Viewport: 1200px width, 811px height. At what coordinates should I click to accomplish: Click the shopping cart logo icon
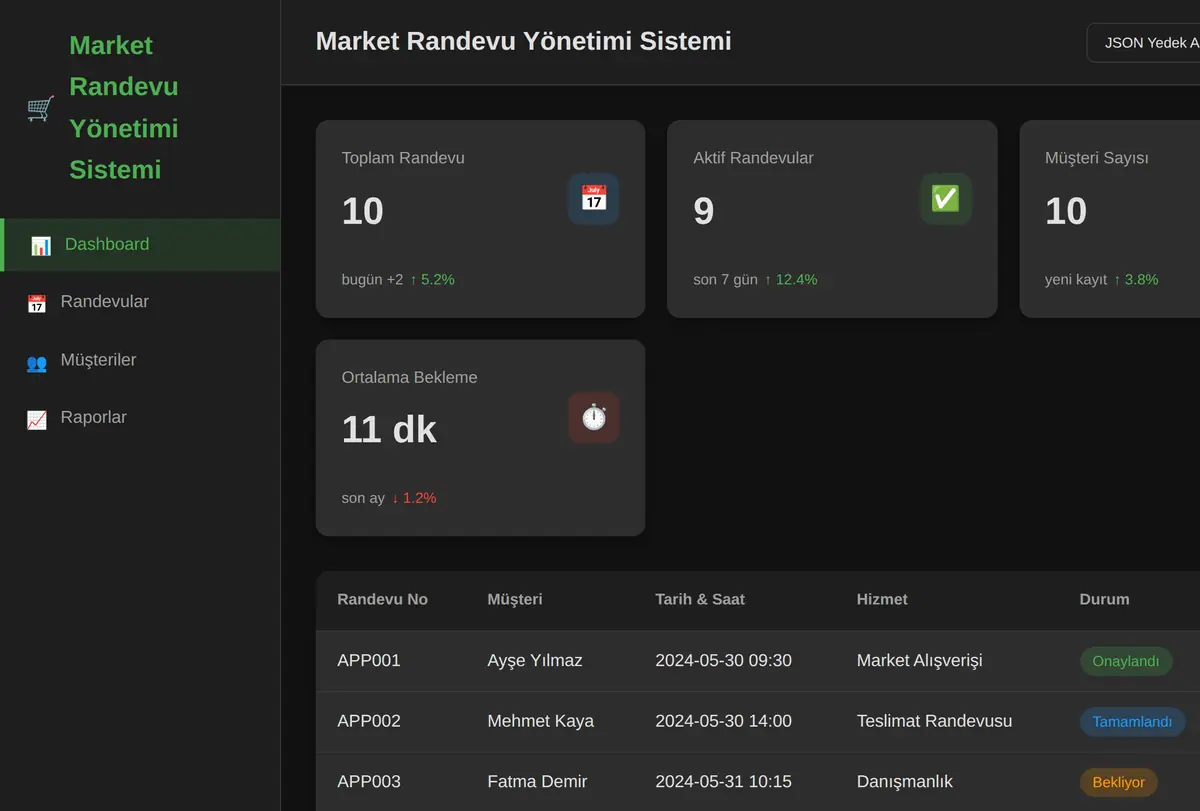click(x=40, y=108)
